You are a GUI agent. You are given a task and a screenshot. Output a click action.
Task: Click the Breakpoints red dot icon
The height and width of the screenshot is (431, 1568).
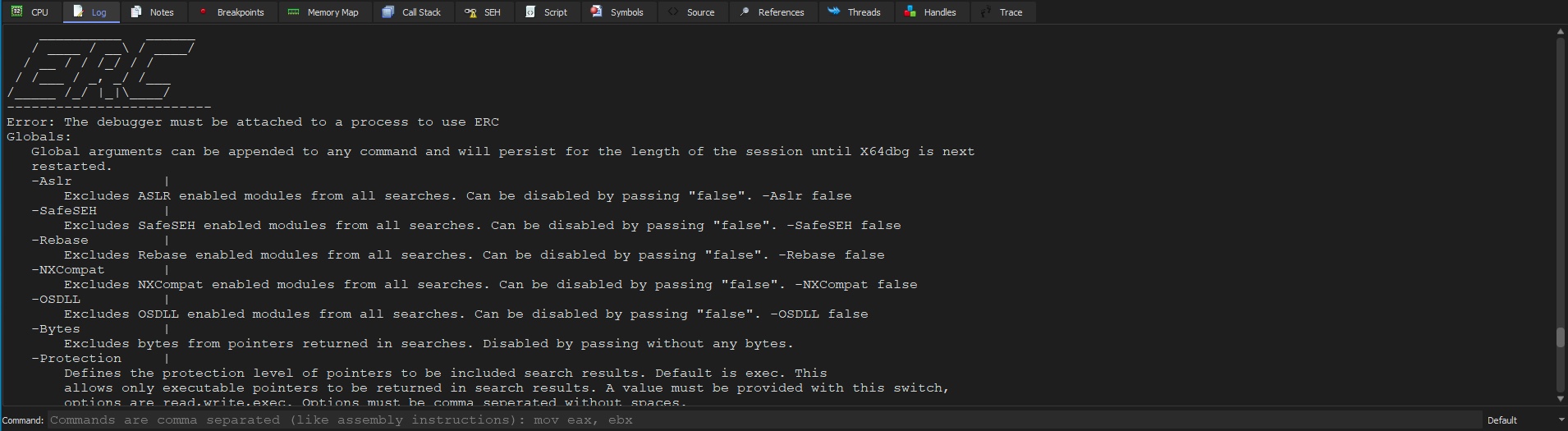(x=203, y=12)
